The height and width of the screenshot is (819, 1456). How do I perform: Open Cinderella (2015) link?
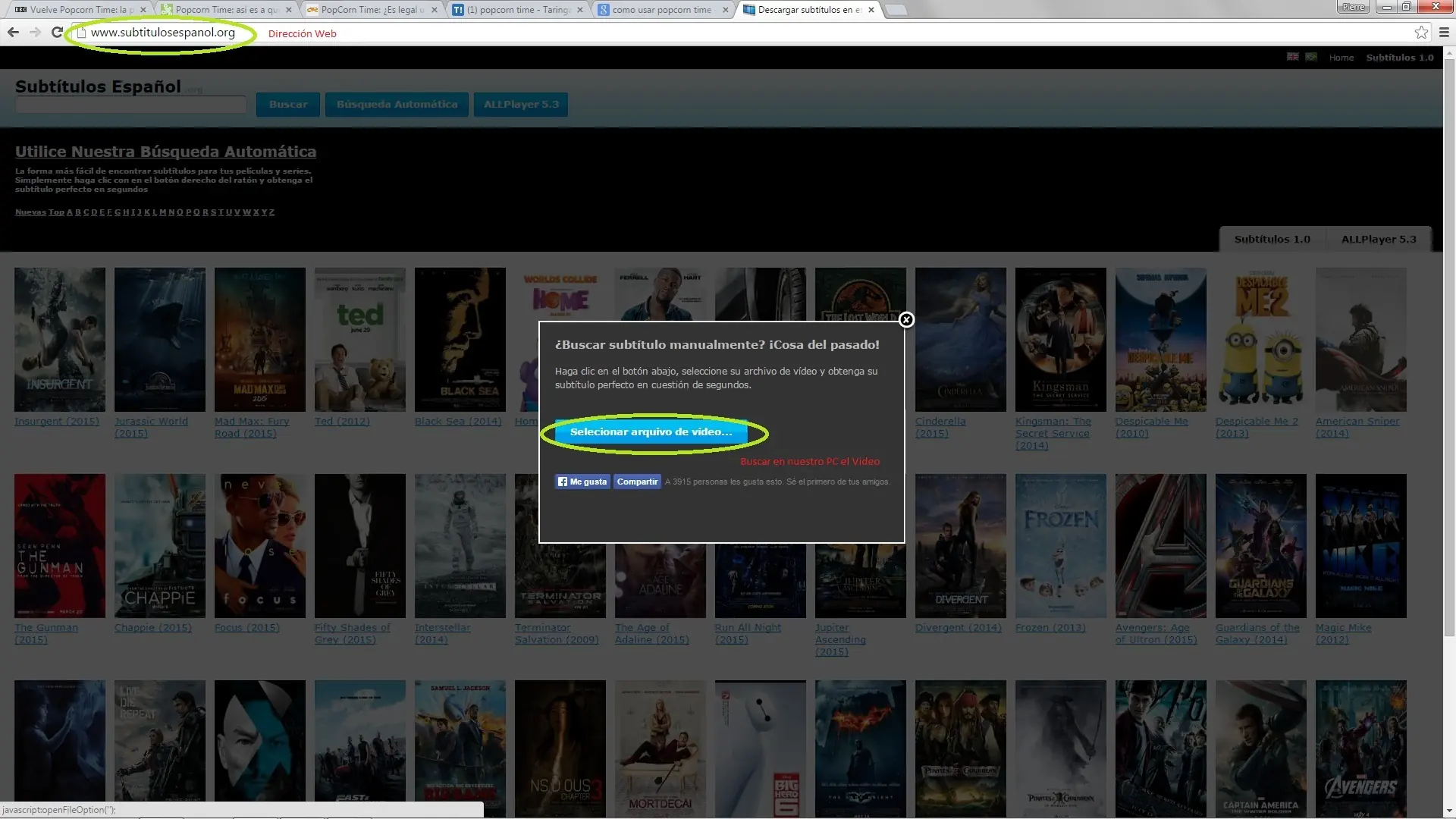(940, 428)
